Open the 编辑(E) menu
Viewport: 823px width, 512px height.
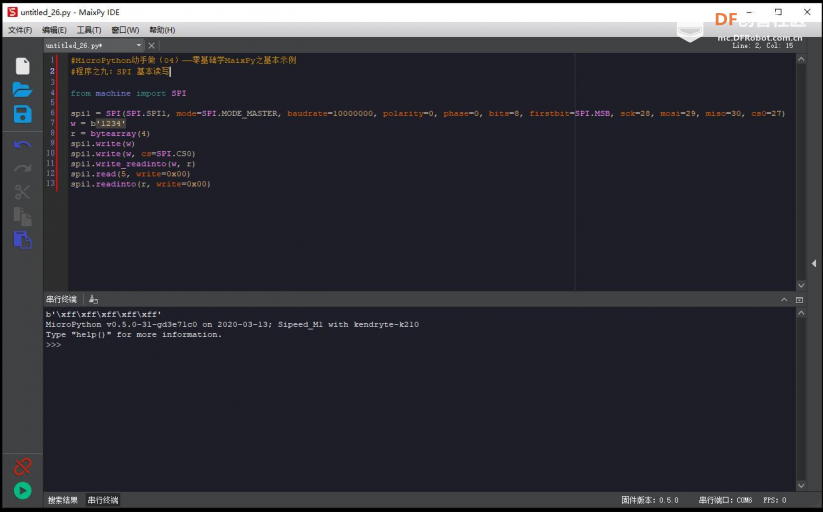tap(54, 30)
